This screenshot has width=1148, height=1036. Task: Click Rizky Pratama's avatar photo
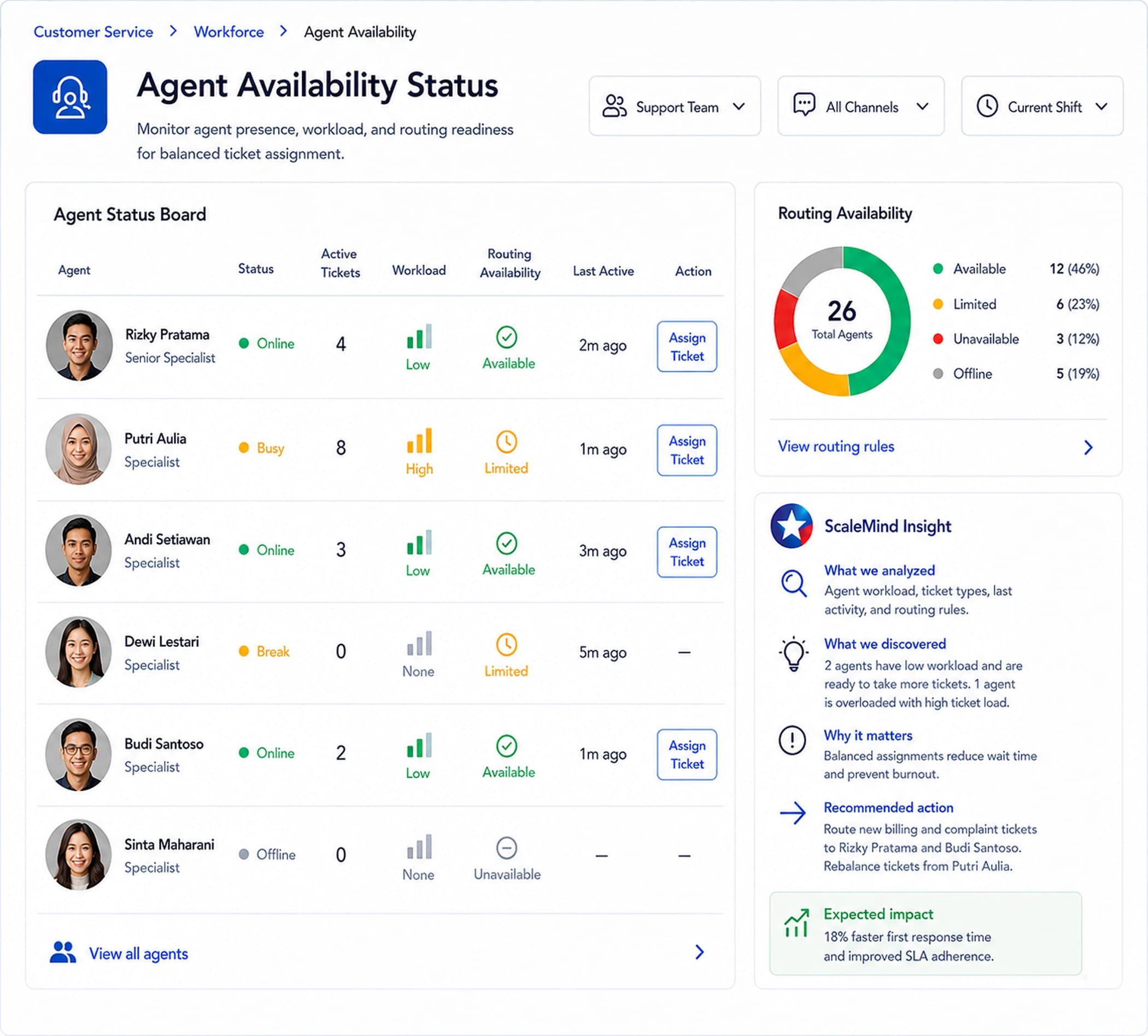pyautogui.click(x=79, y=345)
